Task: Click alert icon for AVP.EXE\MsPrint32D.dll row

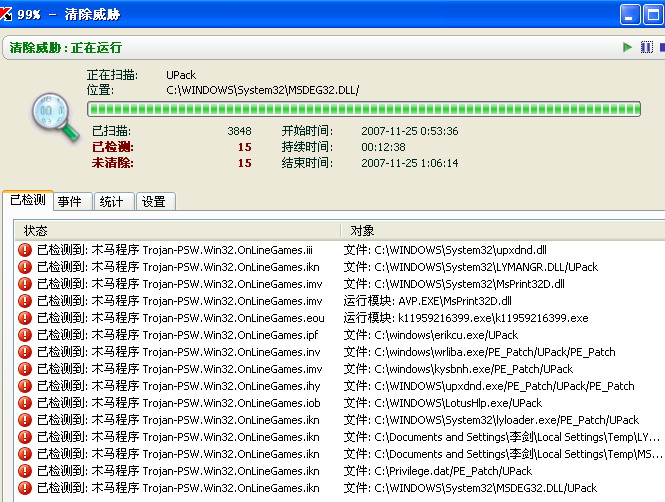Action: tap(25, 301)
